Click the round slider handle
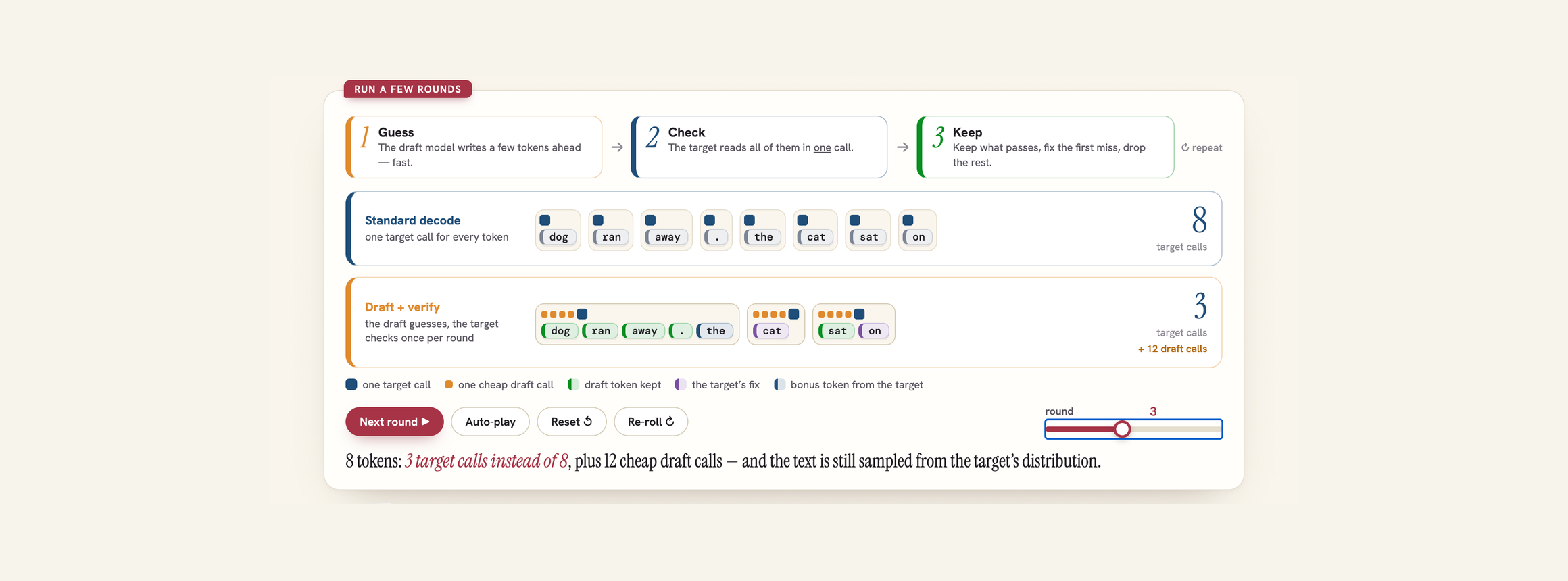The width and height of the screenshot is (1568, 581). [1122, 429]
